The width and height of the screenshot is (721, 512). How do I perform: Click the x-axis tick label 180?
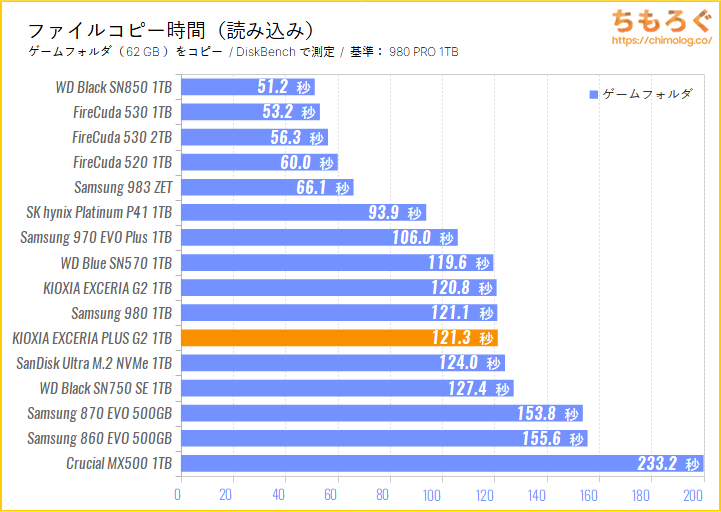pos(641,495)
